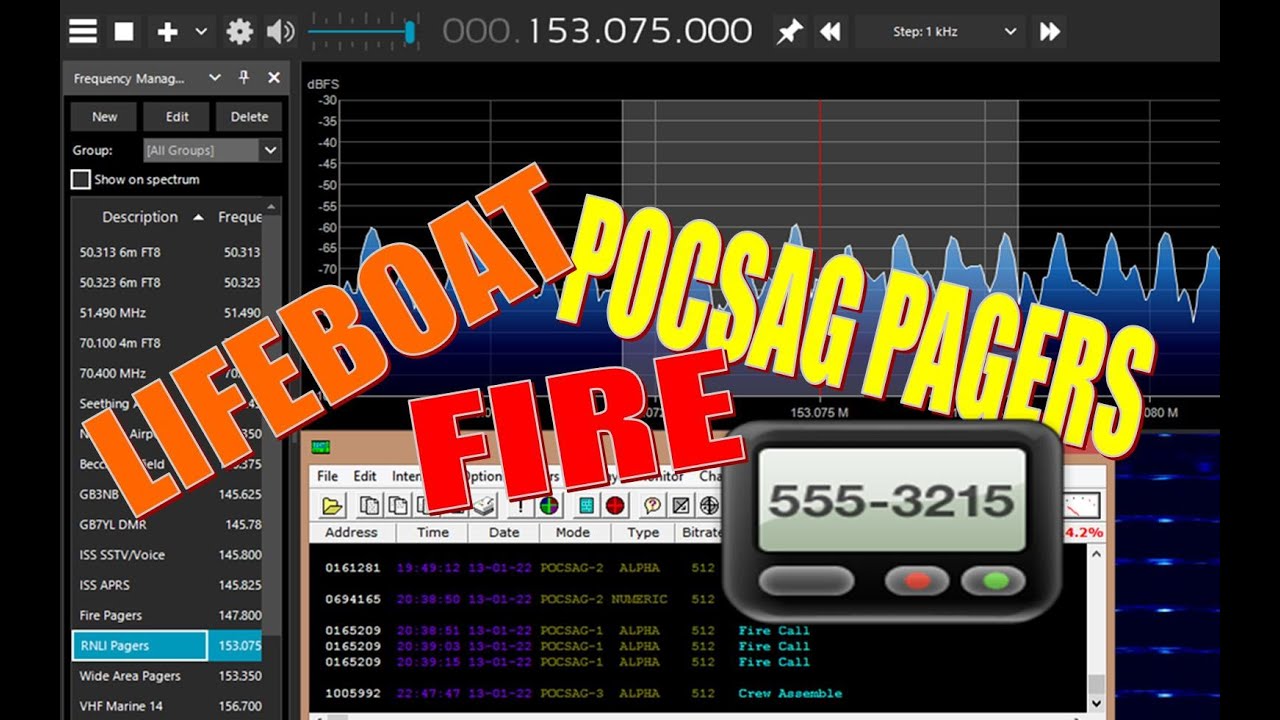Screen dimensions: 1280x720
Task: Select the 50.313 6m FT8 entry
Action: pos(166,253)
